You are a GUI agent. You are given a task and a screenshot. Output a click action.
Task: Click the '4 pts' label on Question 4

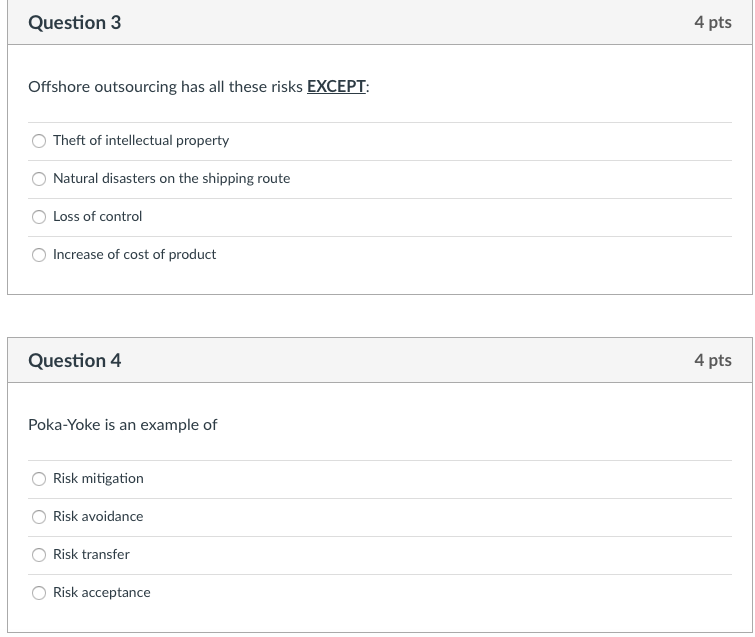[x=713, y=361]
